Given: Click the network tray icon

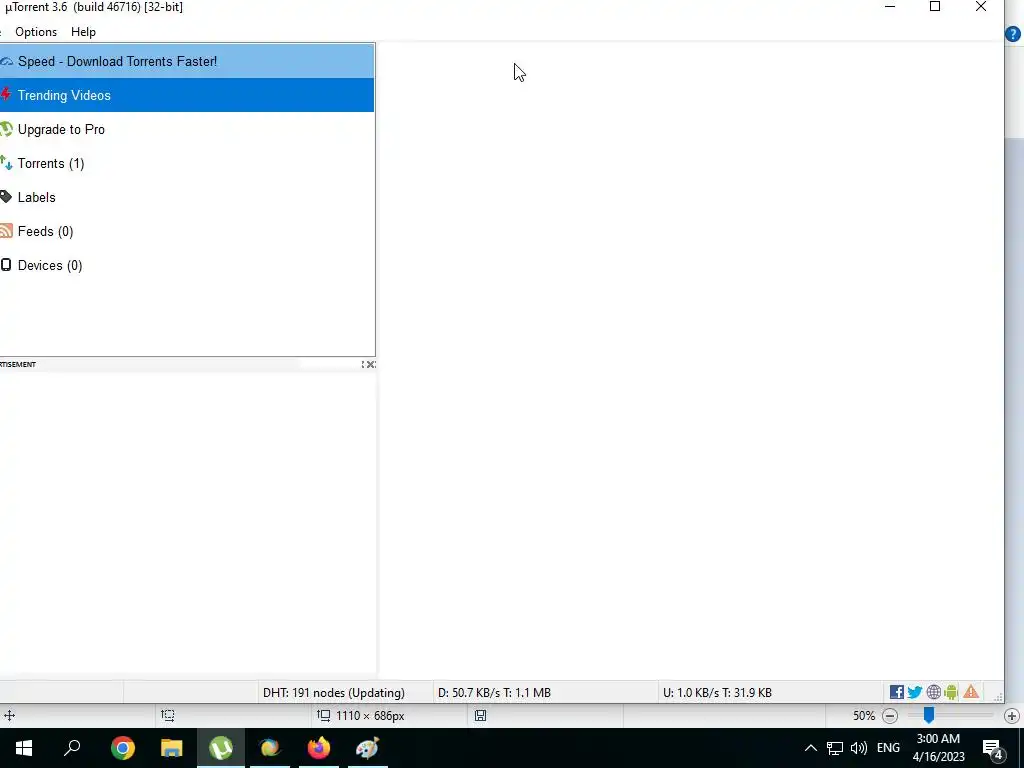Looking at the screenshot, I should 835,748.
